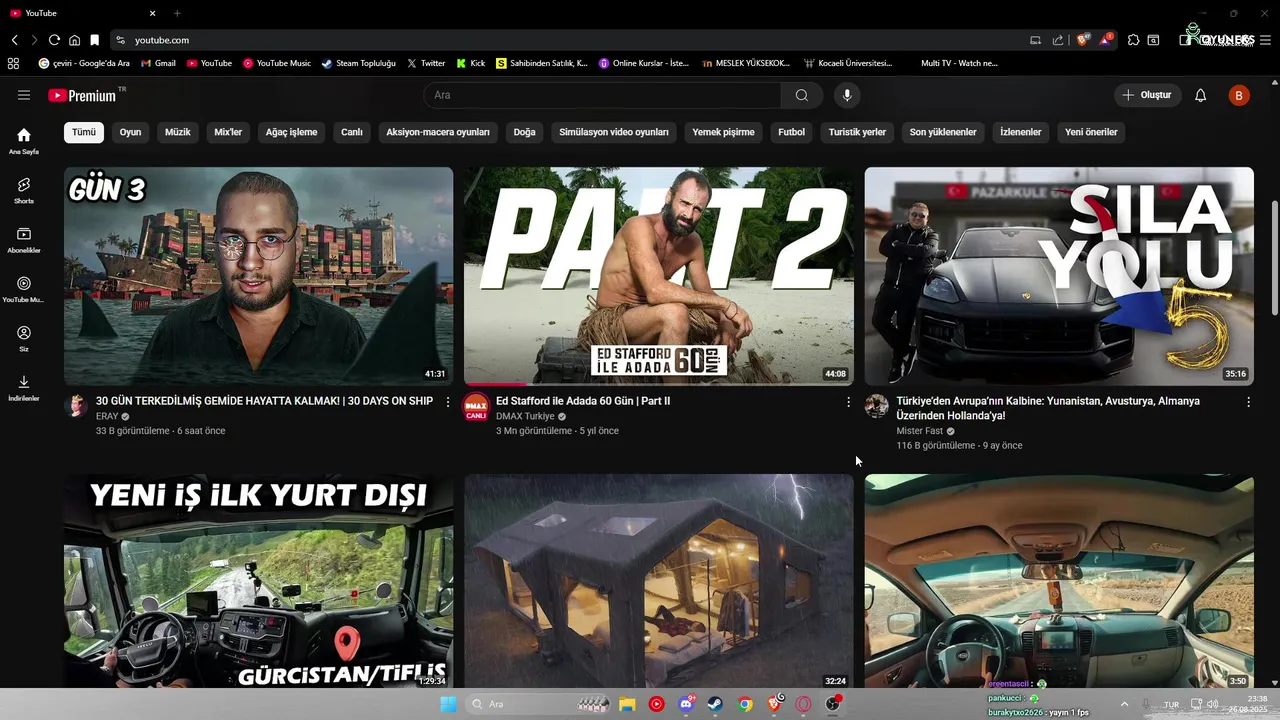
Task: Share this page via share icon
Action: 1058,40
